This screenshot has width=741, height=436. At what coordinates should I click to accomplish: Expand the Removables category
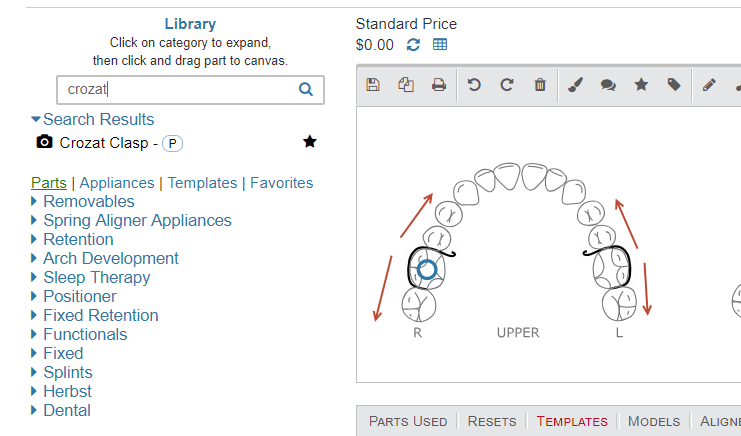coord(88,201)
